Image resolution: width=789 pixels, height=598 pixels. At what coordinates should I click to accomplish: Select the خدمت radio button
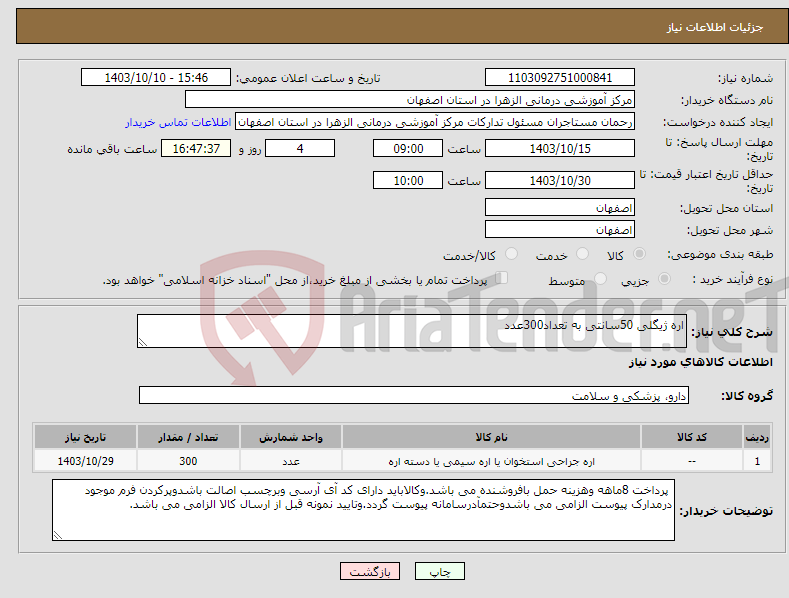tap(582, 254)
